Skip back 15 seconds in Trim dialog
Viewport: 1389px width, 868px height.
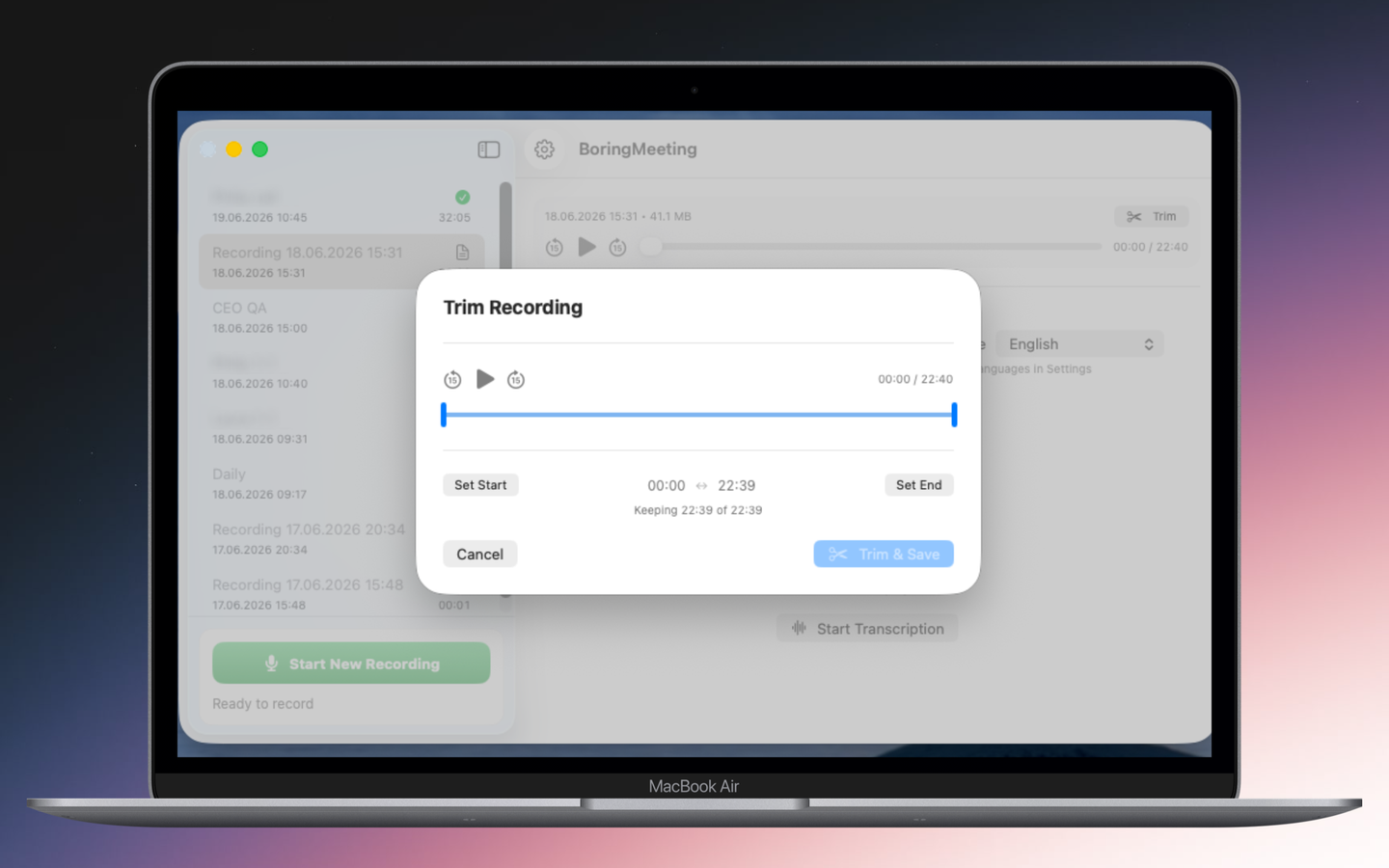[452, 380]
